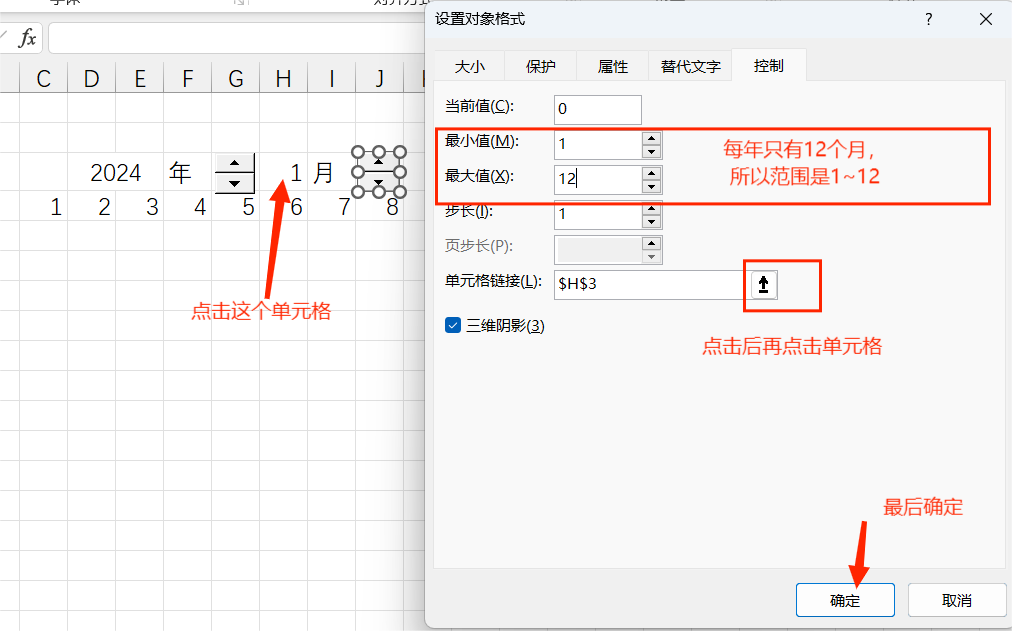The image size is (1012, 631).
Task: Open the 替代文字 tab
Action: tap(690, 66)
